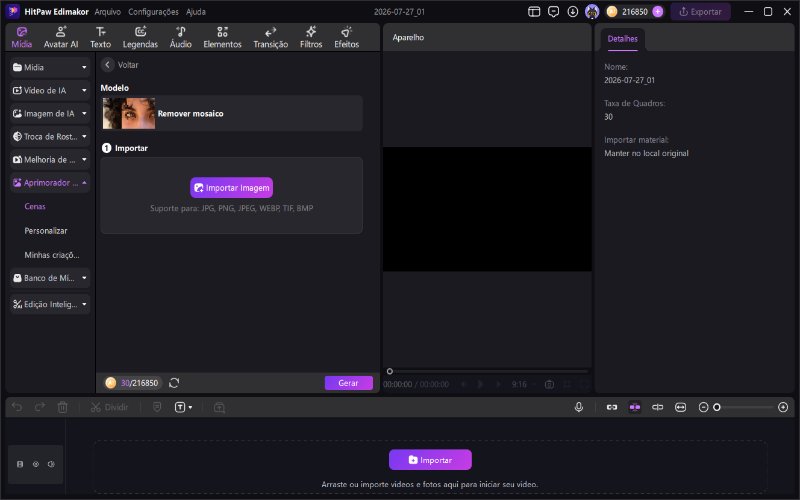Open the Filtros tab
This screenshot has width=800, height=500.
tap(311, 37)
